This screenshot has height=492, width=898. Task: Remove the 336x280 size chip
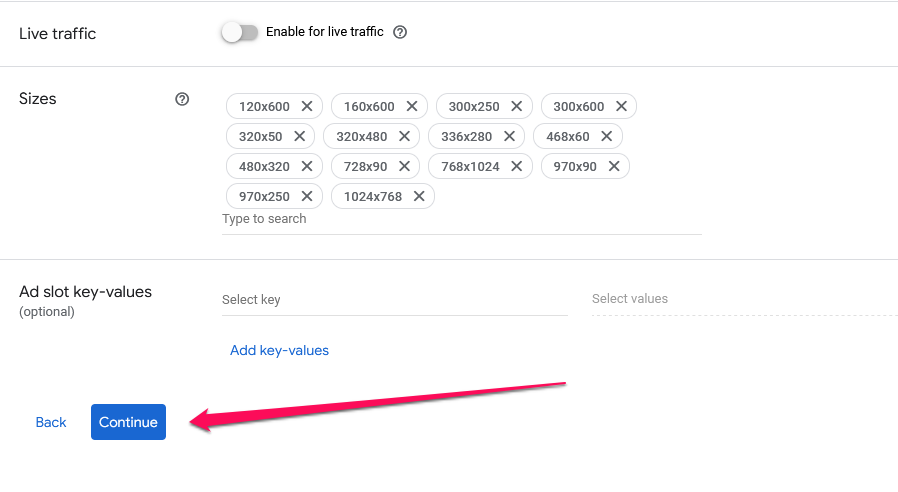(x=509, y=136)
